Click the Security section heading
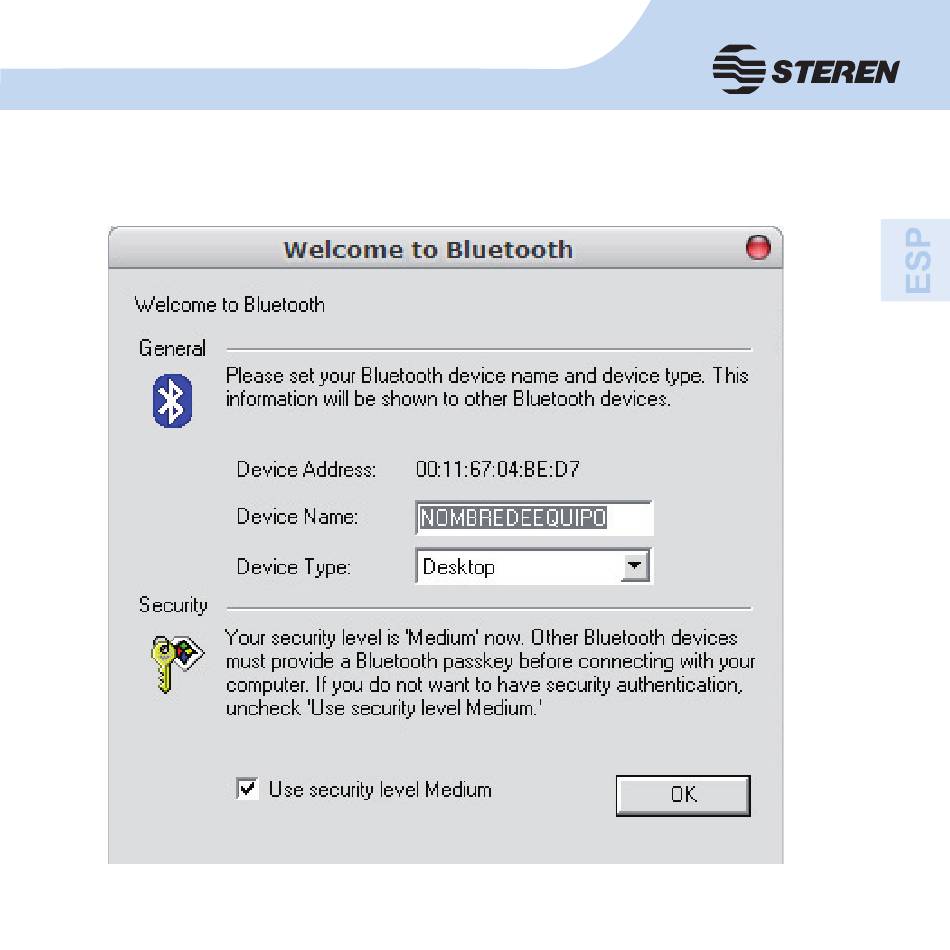950x950 pixels. (173, 605)
